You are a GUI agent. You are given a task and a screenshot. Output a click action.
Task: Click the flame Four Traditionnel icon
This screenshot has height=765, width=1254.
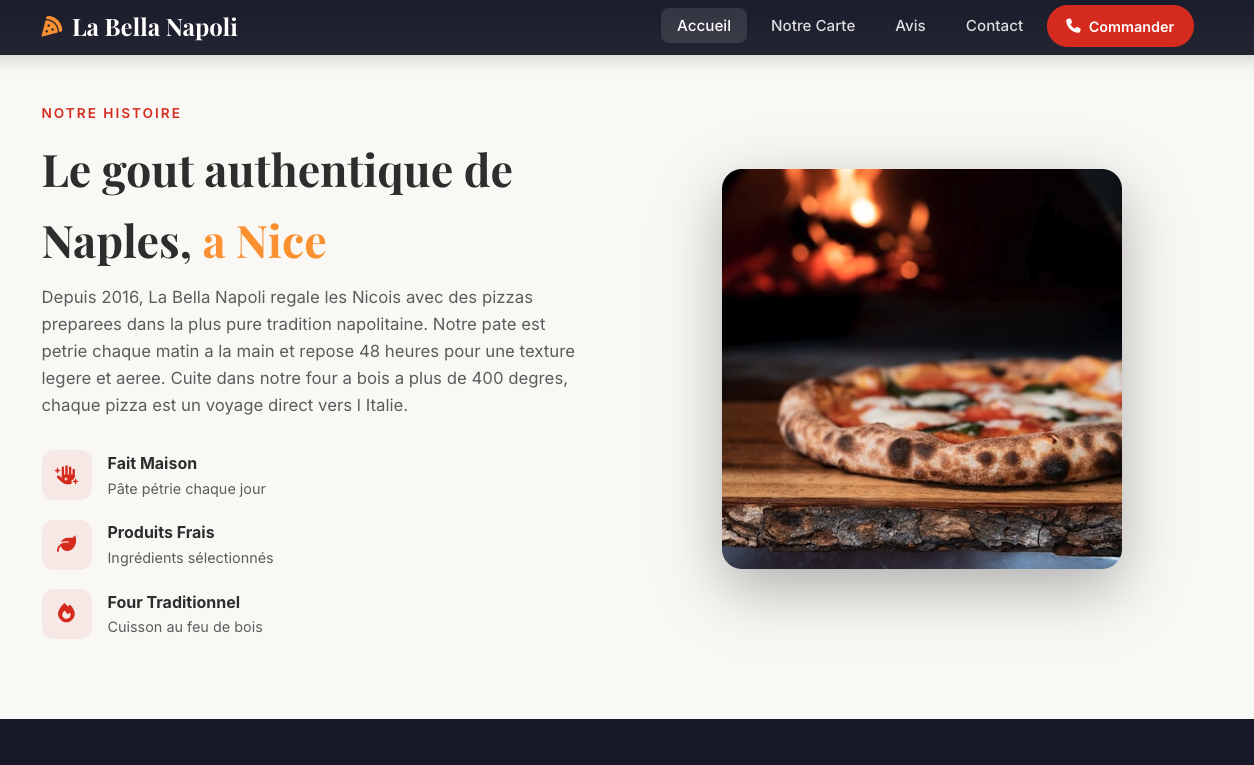[x=67, y=614]
